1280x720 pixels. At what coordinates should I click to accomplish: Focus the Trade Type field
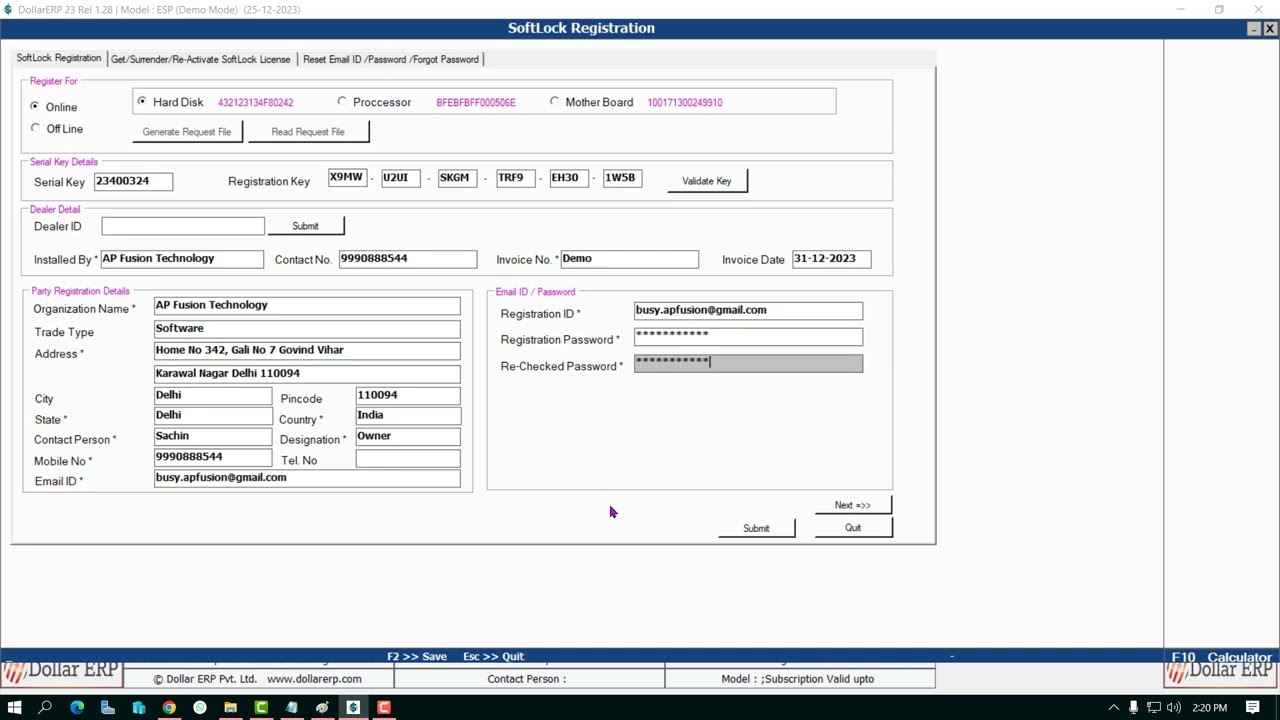pos(307,329)
